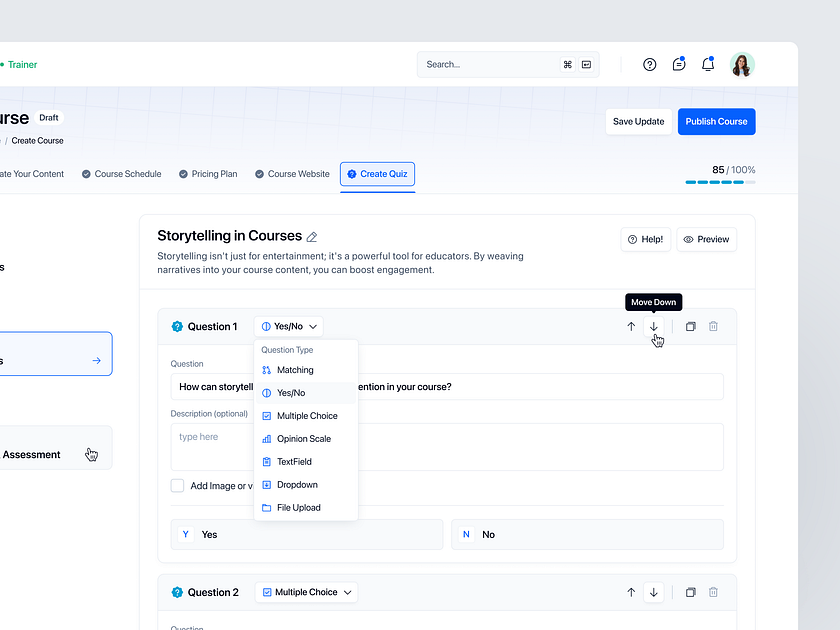This screenshot has width=840, height=630.
Task: Edit the Storytelling in Courses title pencil icon
Action: pyautogui.click(x=312, y=237)
